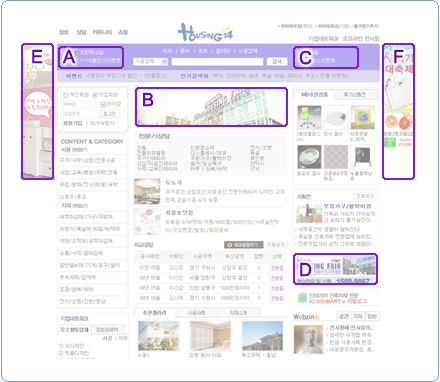The height and width of the screenshot is (382, 440).
Task: Open the 시공업체 search category dropdown
Action: pyautogui.click(x=150, y=62)
